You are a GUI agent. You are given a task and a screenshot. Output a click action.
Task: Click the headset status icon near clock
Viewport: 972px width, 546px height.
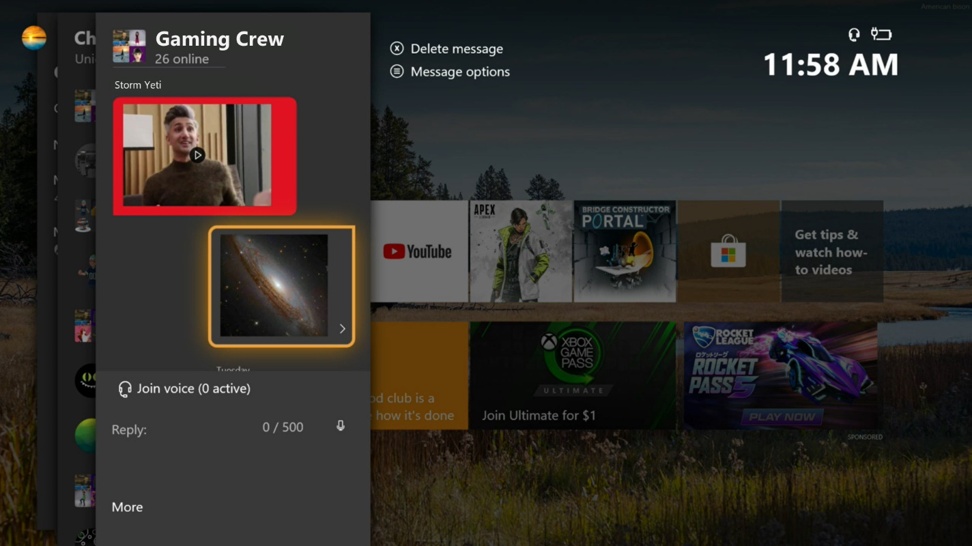click(854, 35)
